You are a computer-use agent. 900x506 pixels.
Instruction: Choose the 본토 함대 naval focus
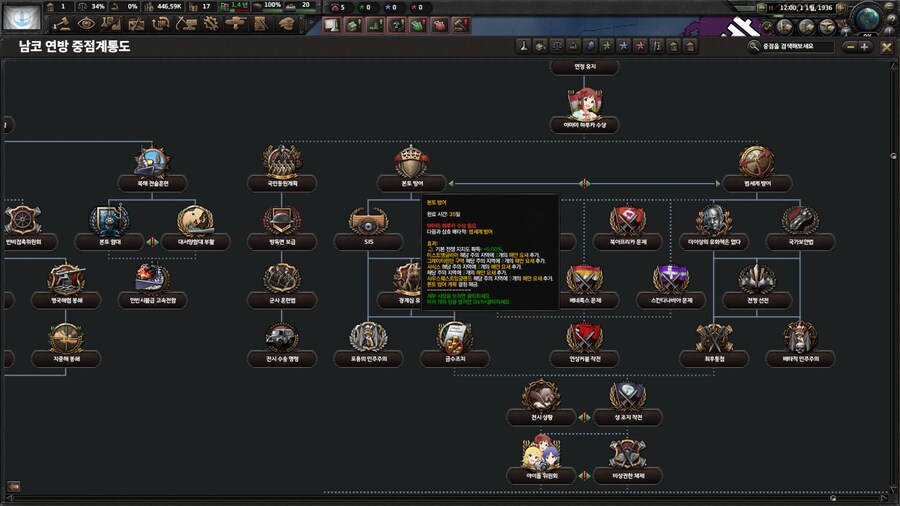(x=109, y=223)
